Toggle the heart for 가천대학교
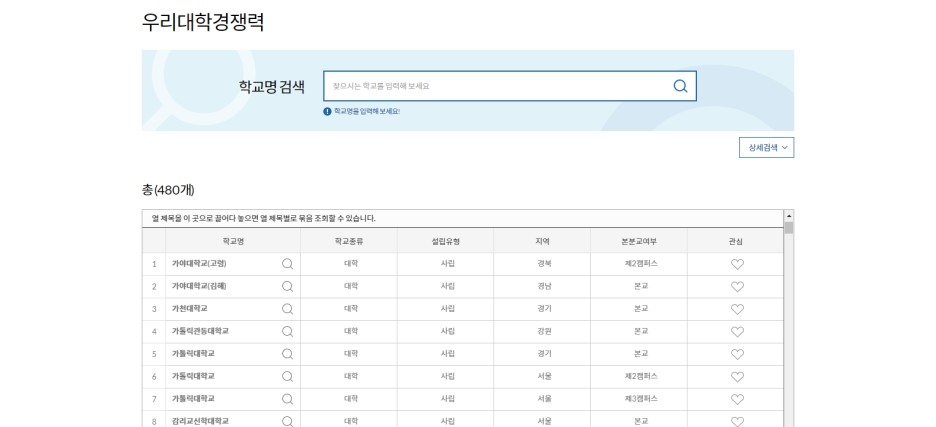The height and width of the screenshot is (427, 936). (737, 309)
